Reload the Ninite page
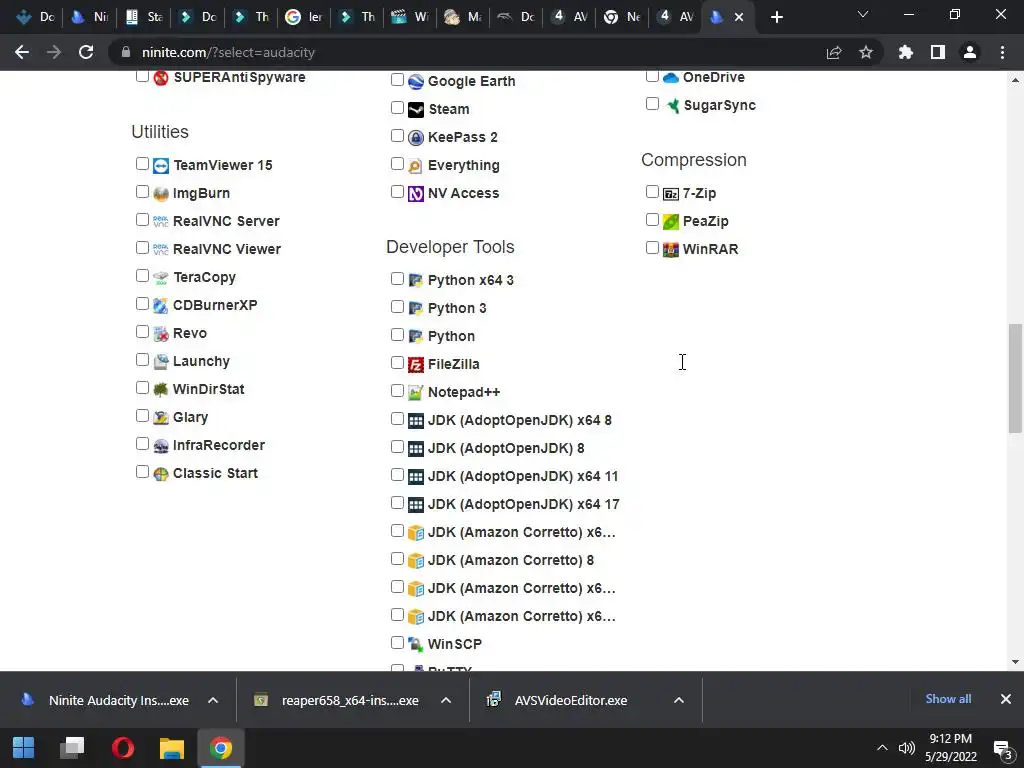 [86, 52]
